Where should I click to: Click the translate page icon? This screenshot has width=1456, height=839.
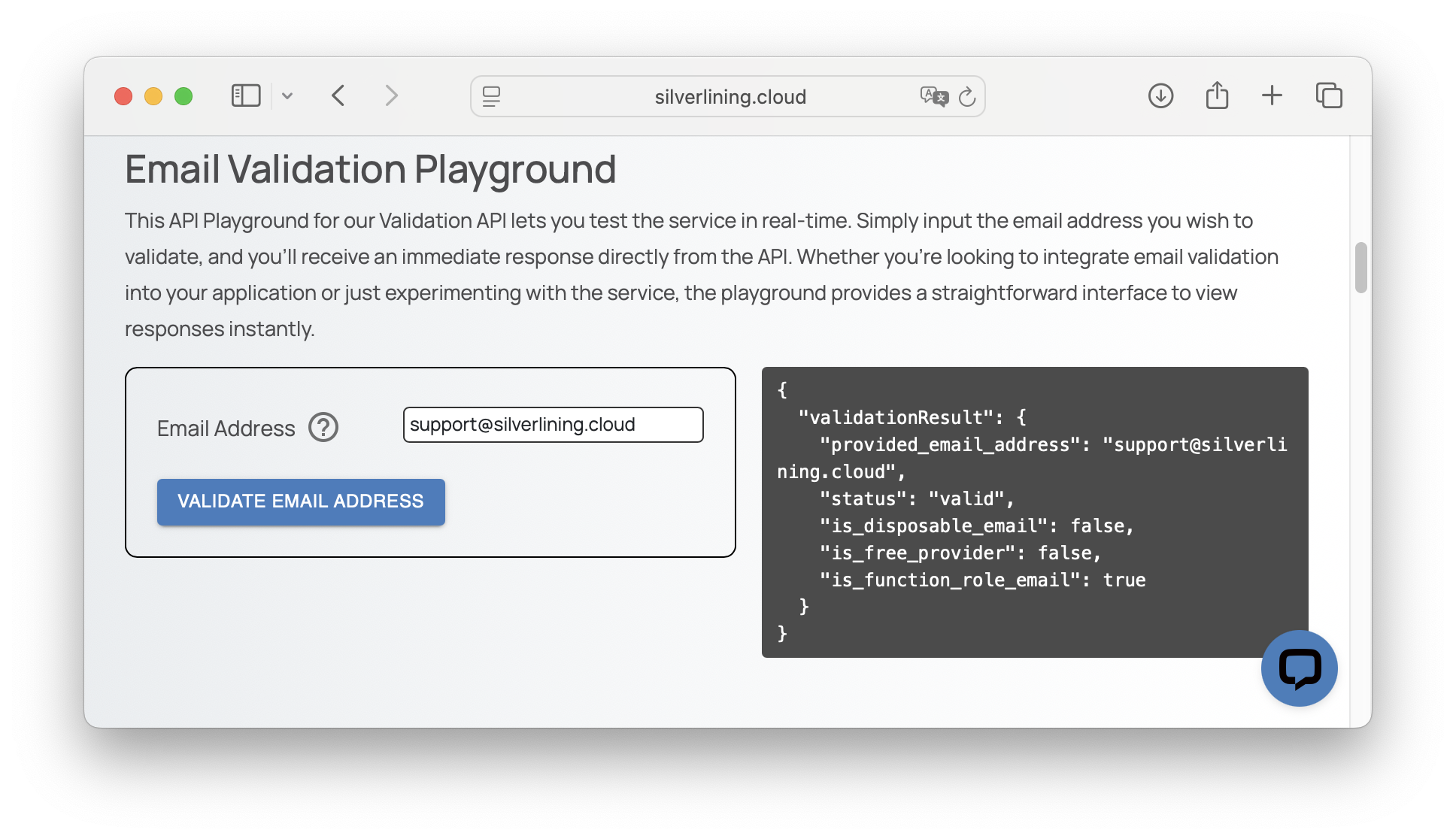coord(933,96)
